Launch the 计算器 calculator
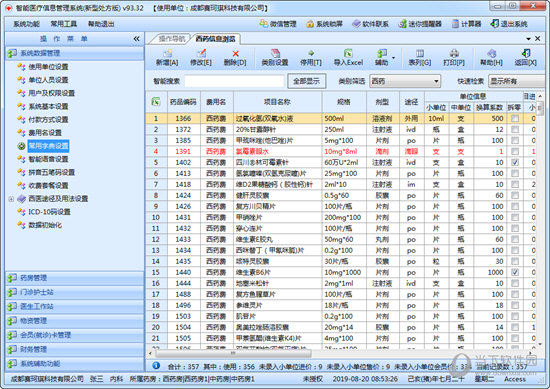Image resolution: width=550 pixels, height=389 pixels. coord(466,24)
